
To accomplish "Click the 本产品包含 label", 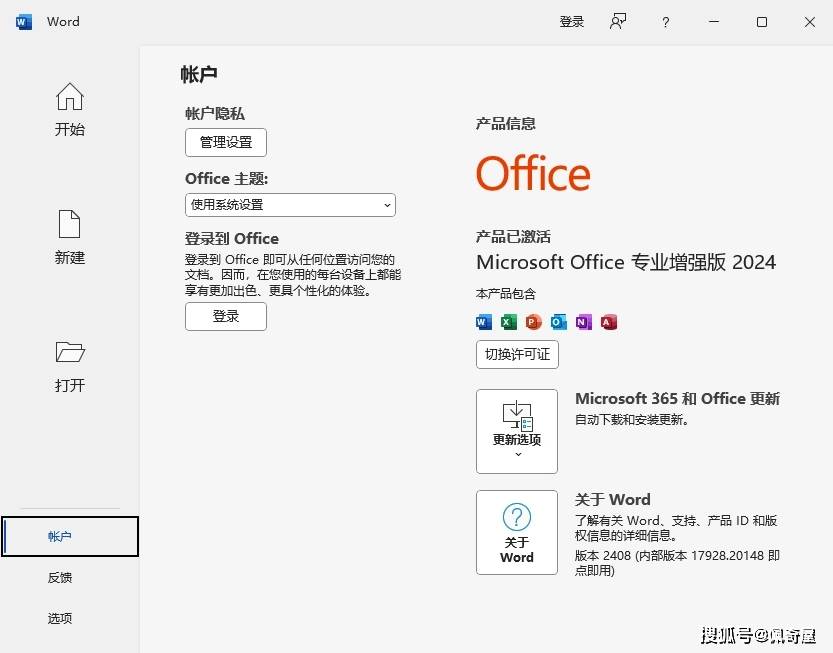I will (506, 294).
